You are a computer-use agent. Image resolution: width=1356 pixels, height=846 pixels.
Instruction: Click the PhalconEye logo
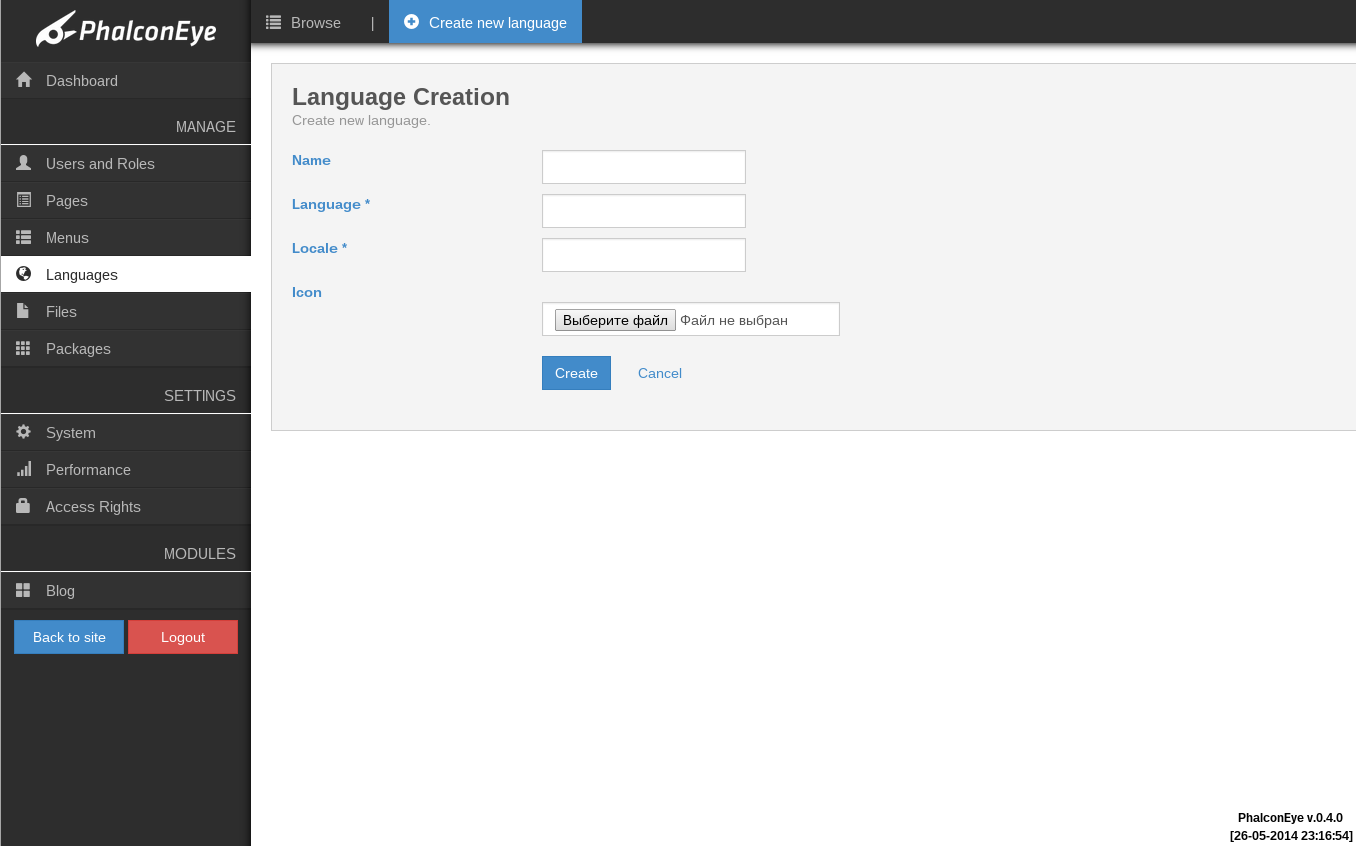126,29
